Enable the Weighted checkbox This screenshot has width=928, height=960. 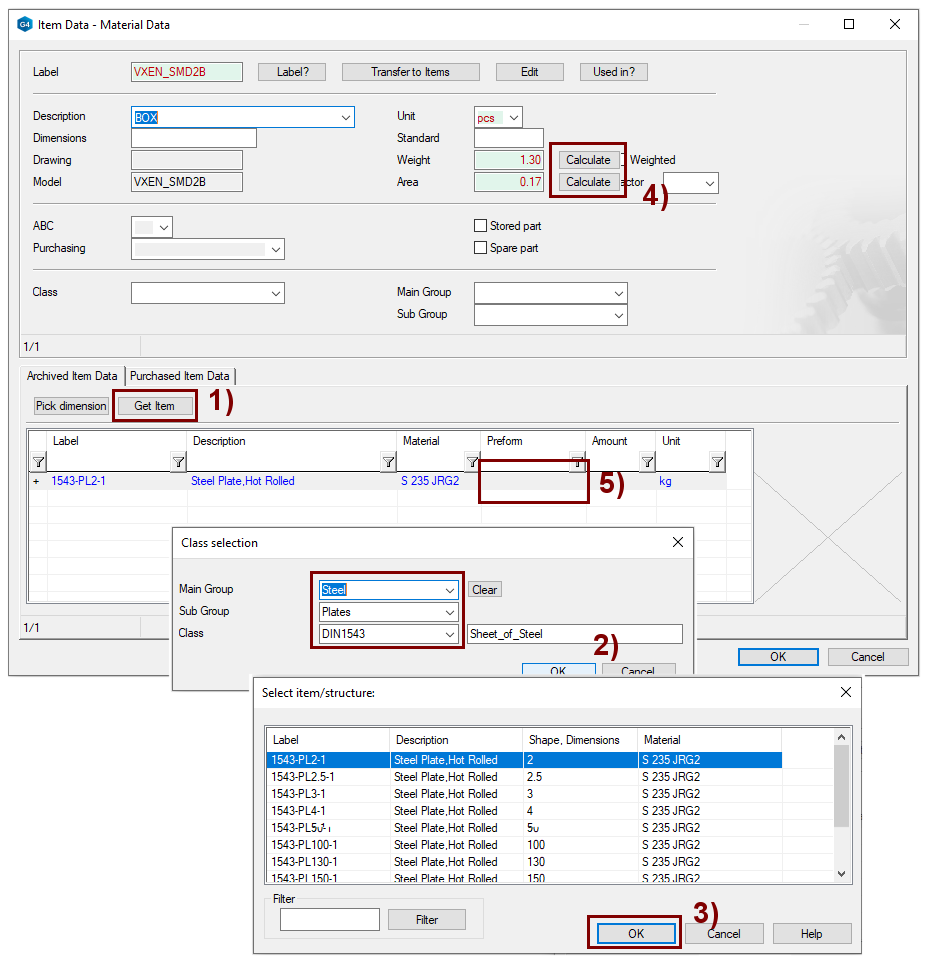point(623,160)
